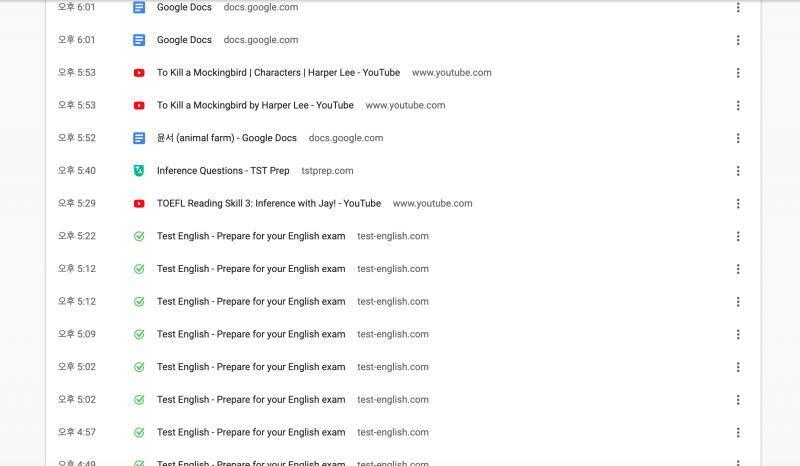
Task: Open To Kill a Mockingbird Characters YouTube link
Action: tap(278, 72)
